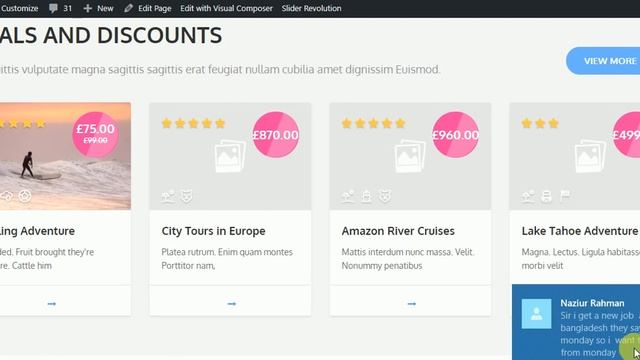Image resolution: width=640 pixels, height=360 pixels.
Task: Open Customize in the admin bar
Action: point(19,8)
